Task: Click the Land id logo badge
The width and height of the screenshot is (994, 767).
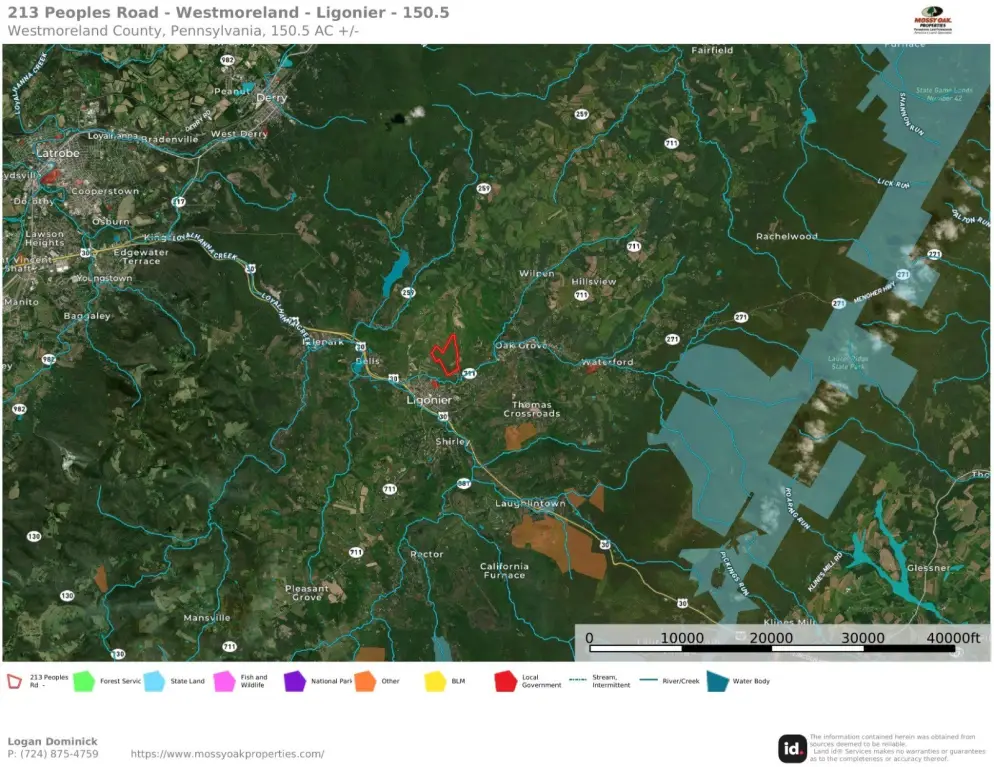Action: 792,749
